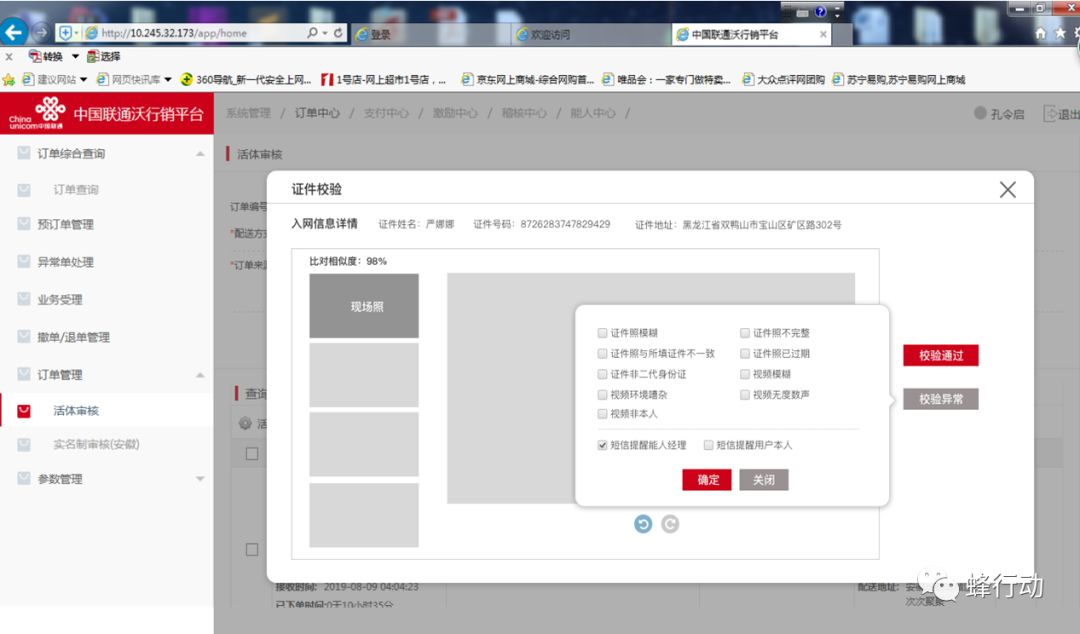The height and width of the screenshot is (634, 1080).
Task: Select the 活体审核 red envelope icon in sidebar
Action: 22,410
